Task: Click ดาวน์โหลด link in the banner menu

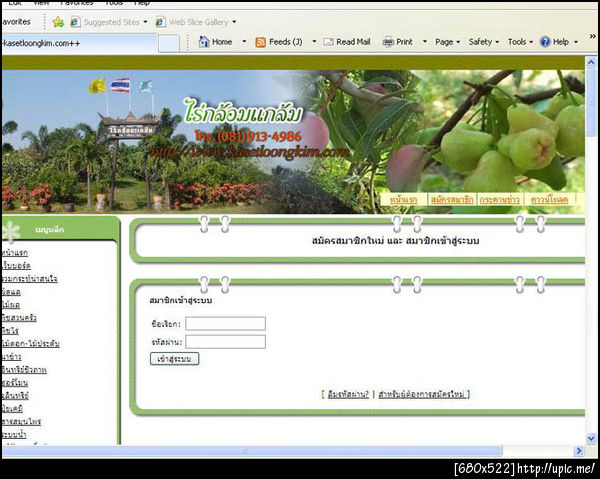Action: coord(549,200)
